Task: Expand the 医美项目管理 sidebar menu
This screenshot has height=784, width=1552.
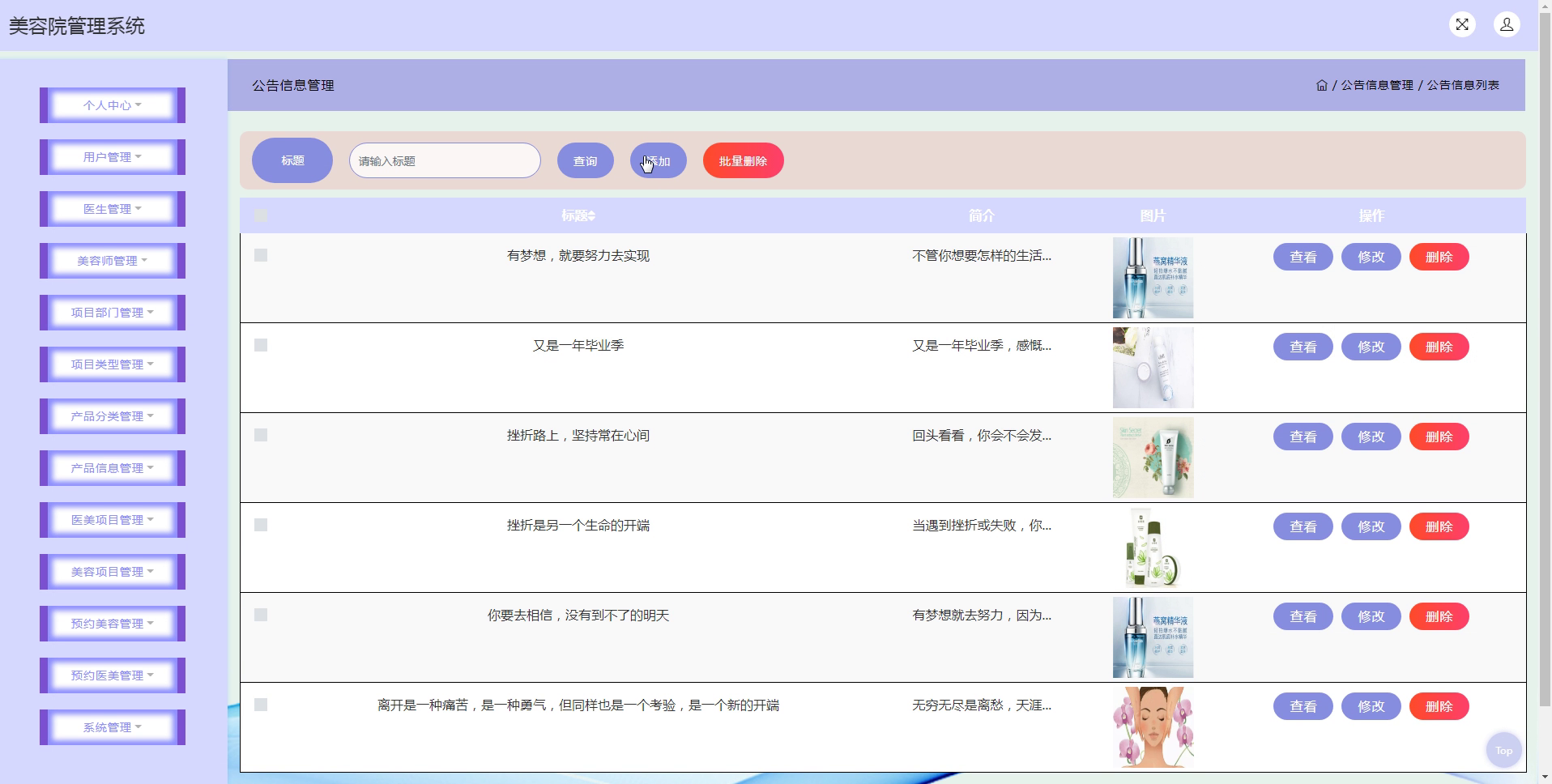Action: [x=113, y=520]
